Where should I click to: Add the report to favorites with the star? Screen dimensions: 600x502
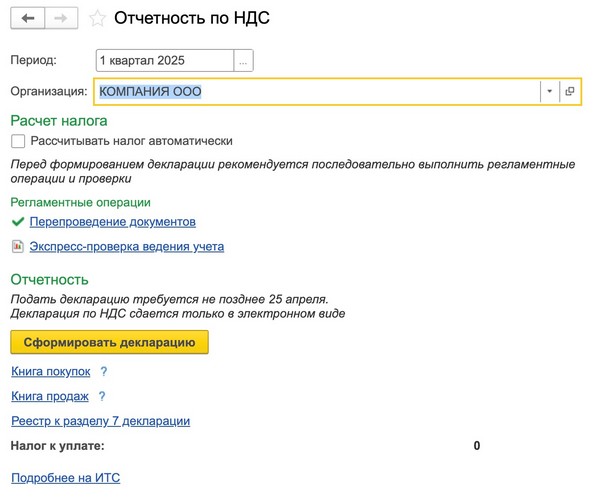97,18
